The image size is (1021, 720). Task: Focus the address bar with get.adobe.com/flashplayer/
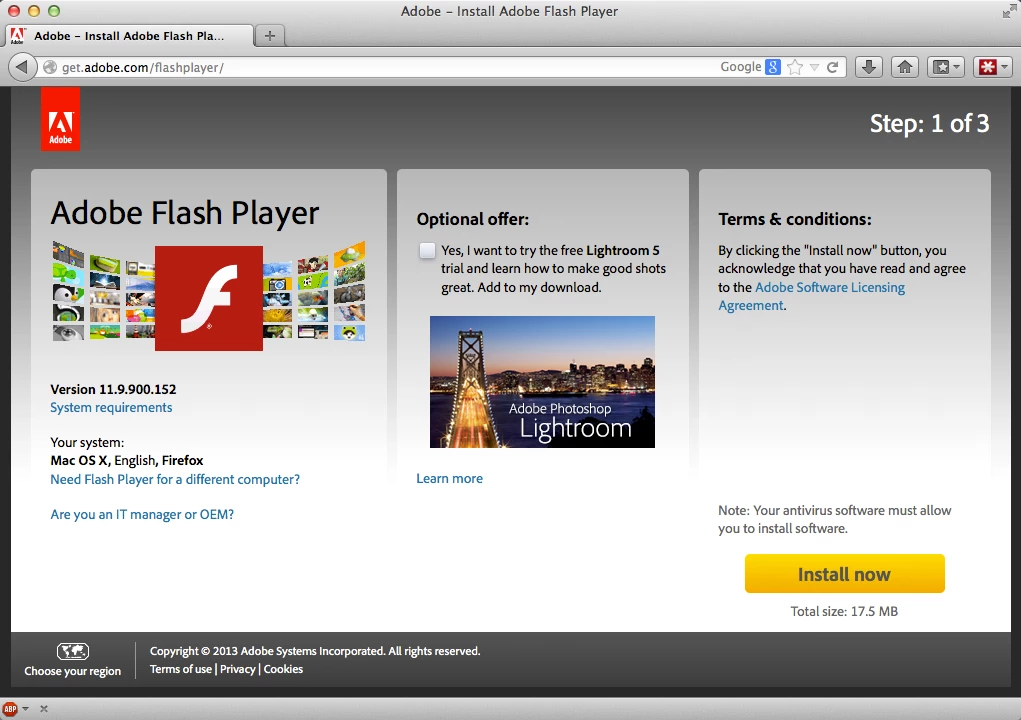(378, 67)
